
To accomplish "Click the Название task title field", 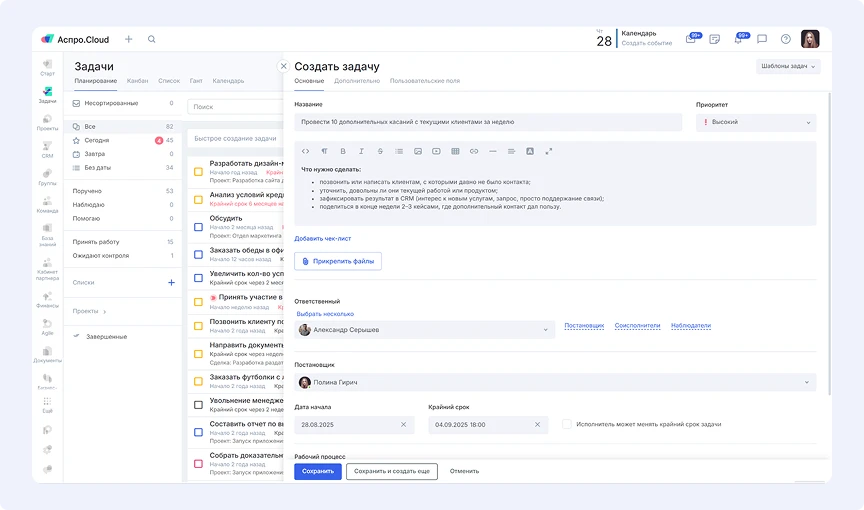I will coord(488,122).
